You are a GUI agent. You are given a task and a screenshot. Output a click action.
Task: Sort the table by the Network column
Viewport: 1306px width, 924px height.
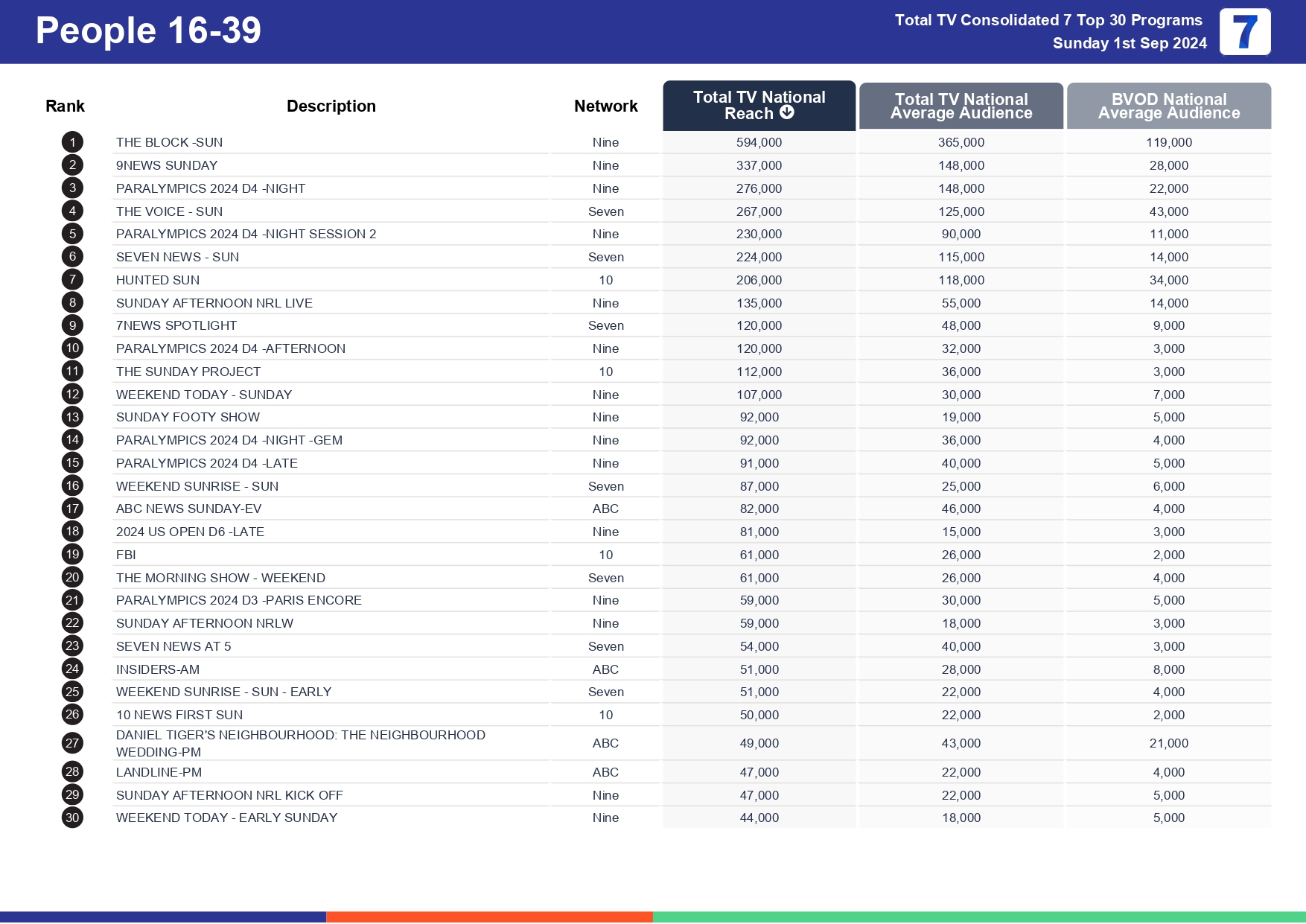tap(605, 106)
